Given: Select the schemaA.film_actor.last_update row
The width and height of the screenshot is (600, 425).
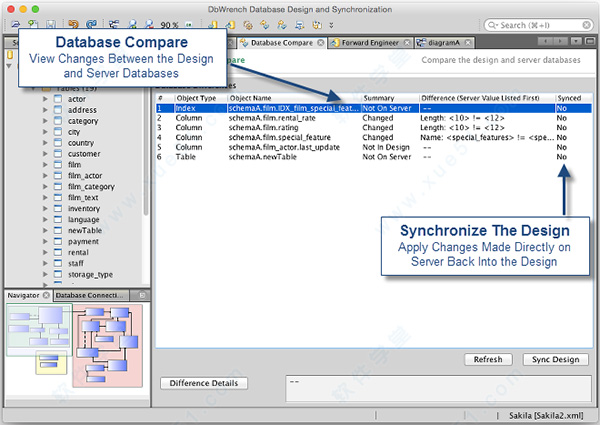Looking at the screenshot, I should click(374, 147).
